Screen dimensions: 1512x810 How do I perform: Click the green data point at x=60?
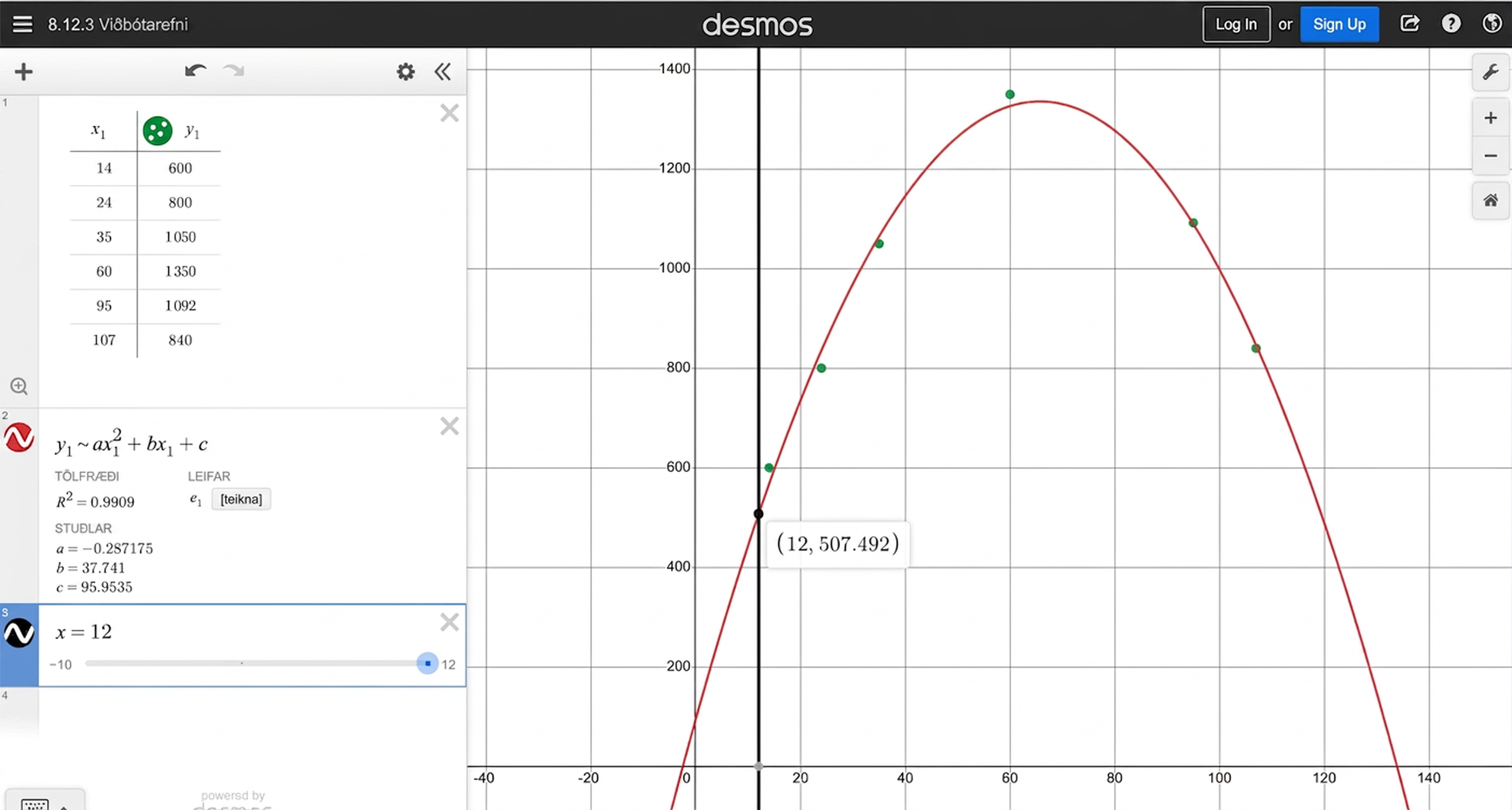click(1010, 94)
